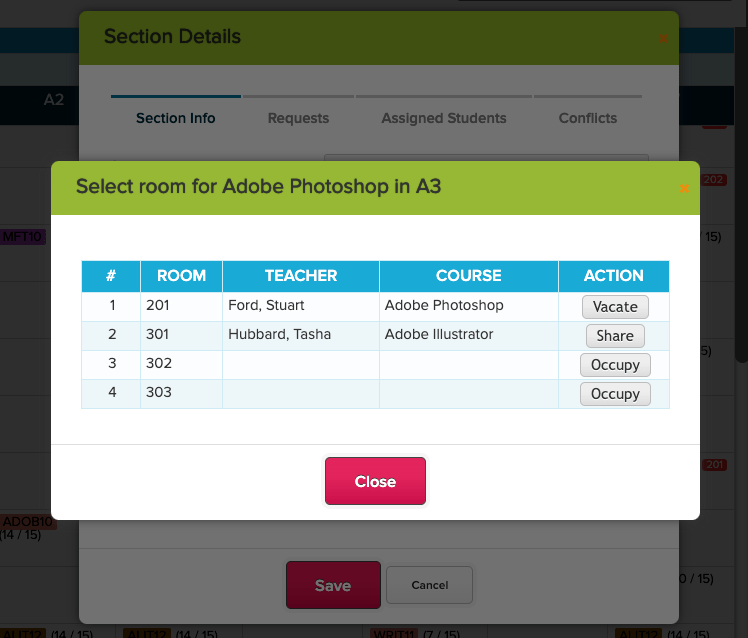Viewport: 748px width, 638px height.
Task: Dismiss Section Details panel using its X icon
Action: (x=663, y=38)
